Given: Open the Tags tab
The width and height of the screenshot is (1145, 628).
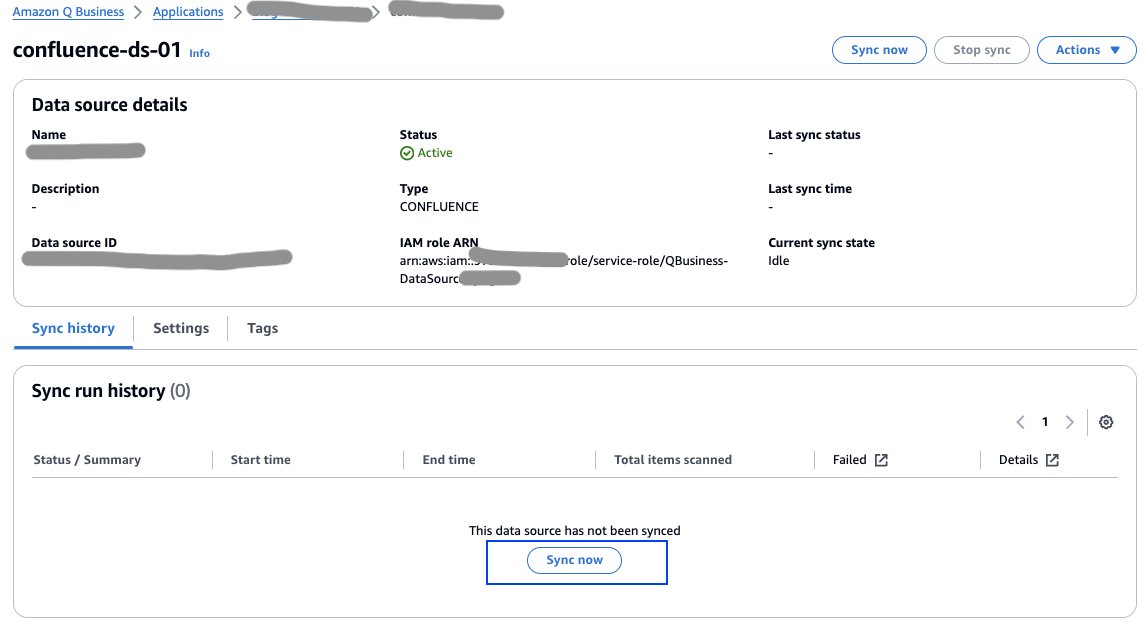Looking at the screenshot, I should 262,329.
